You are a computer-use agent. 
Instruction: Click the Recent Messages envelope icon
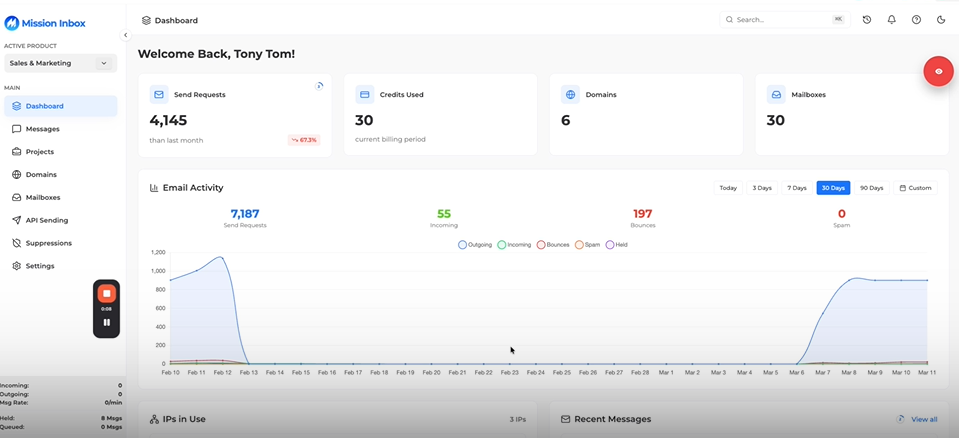566,419
